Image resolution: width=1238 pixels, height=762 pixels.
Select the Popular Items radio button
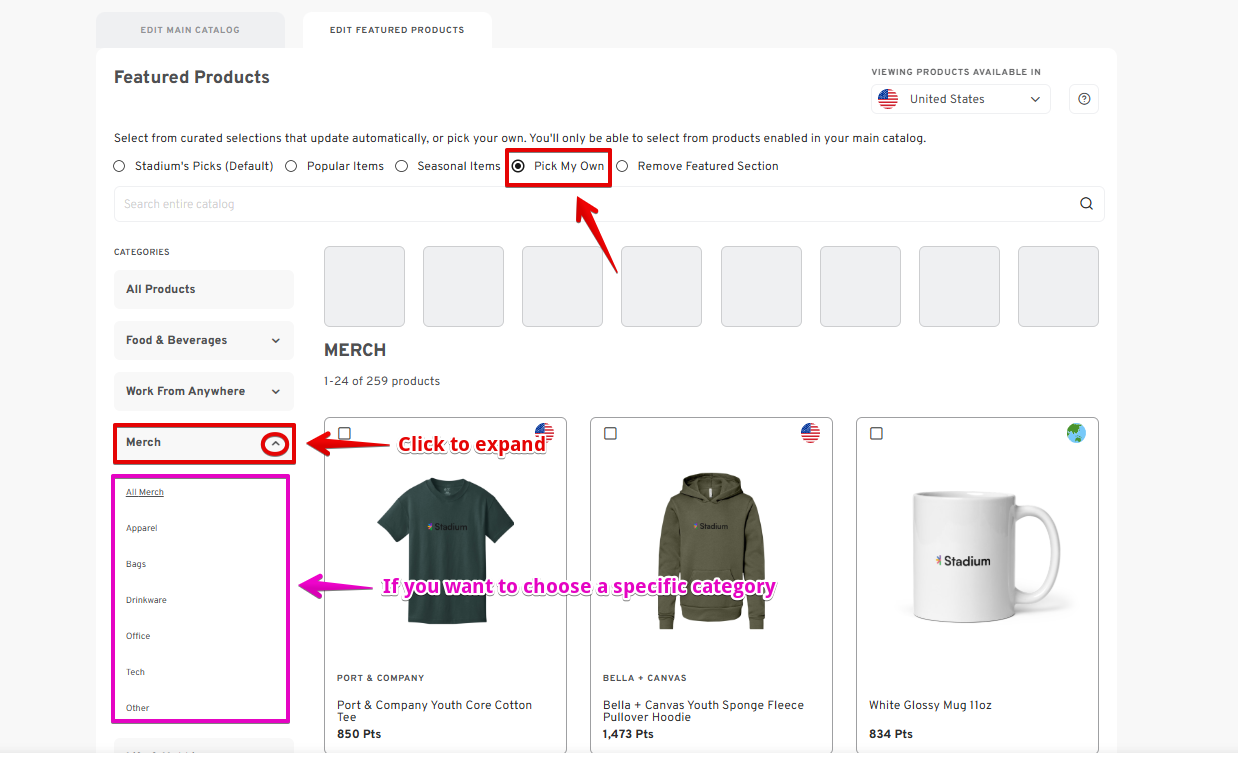point(291,166)
